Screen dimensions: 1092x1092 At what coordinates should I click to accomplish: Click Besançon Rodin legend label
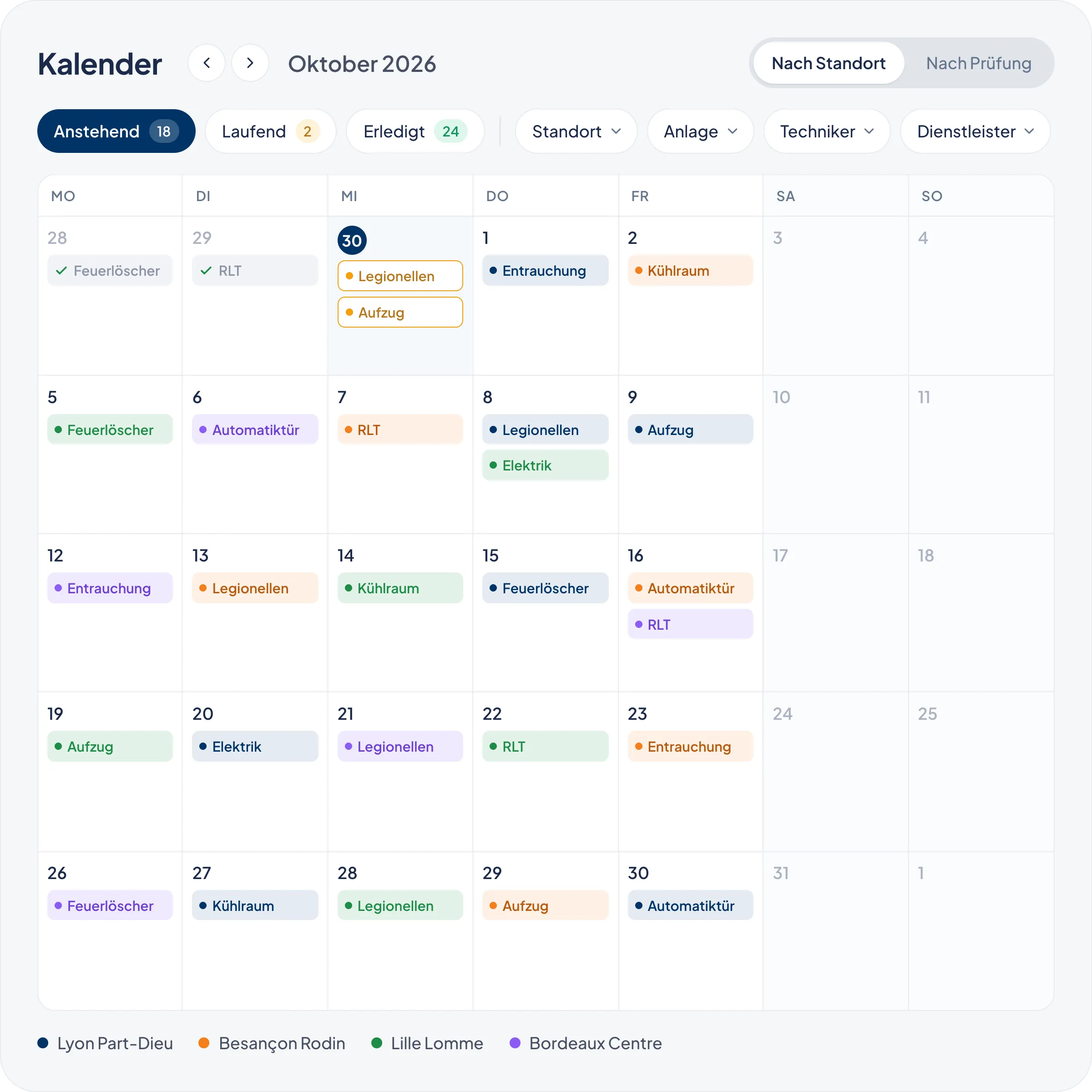[282, 1043]
